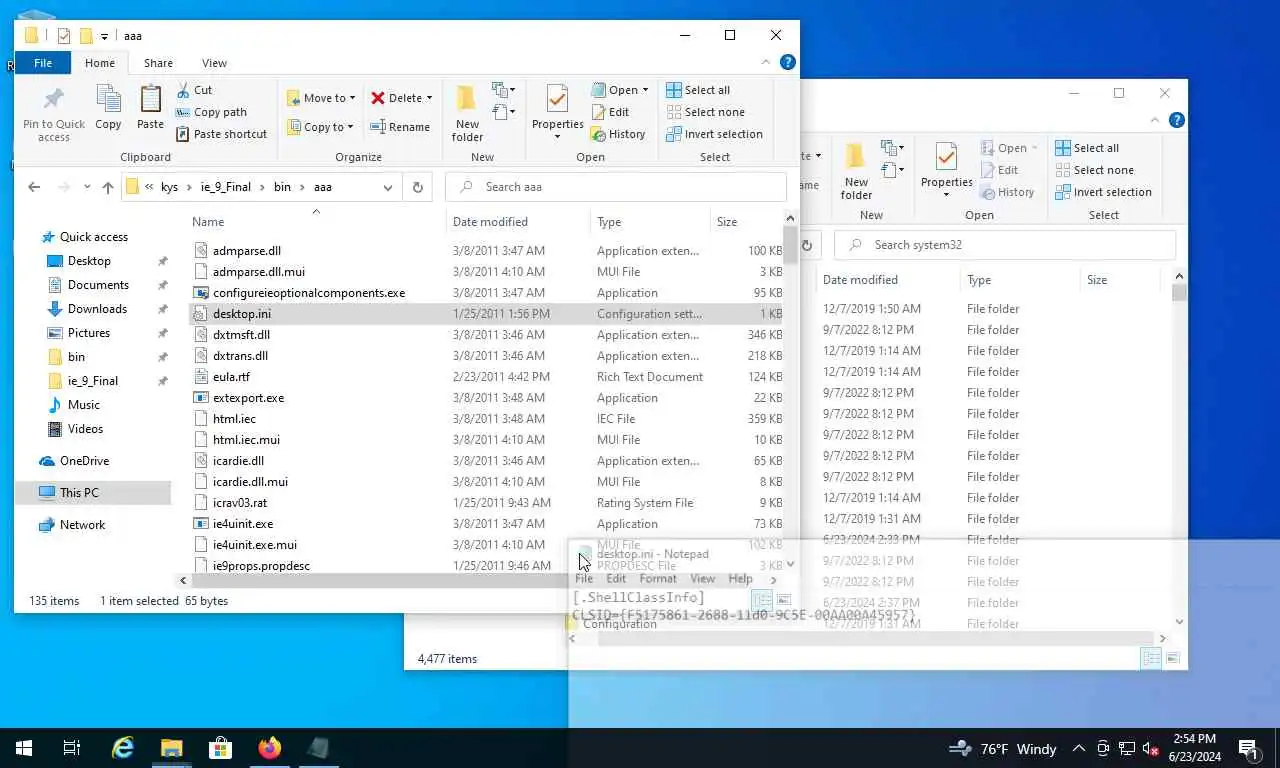Click New folder in system32 window
The height and width of the screenshot is (768, 1280).
pos(856,169)
